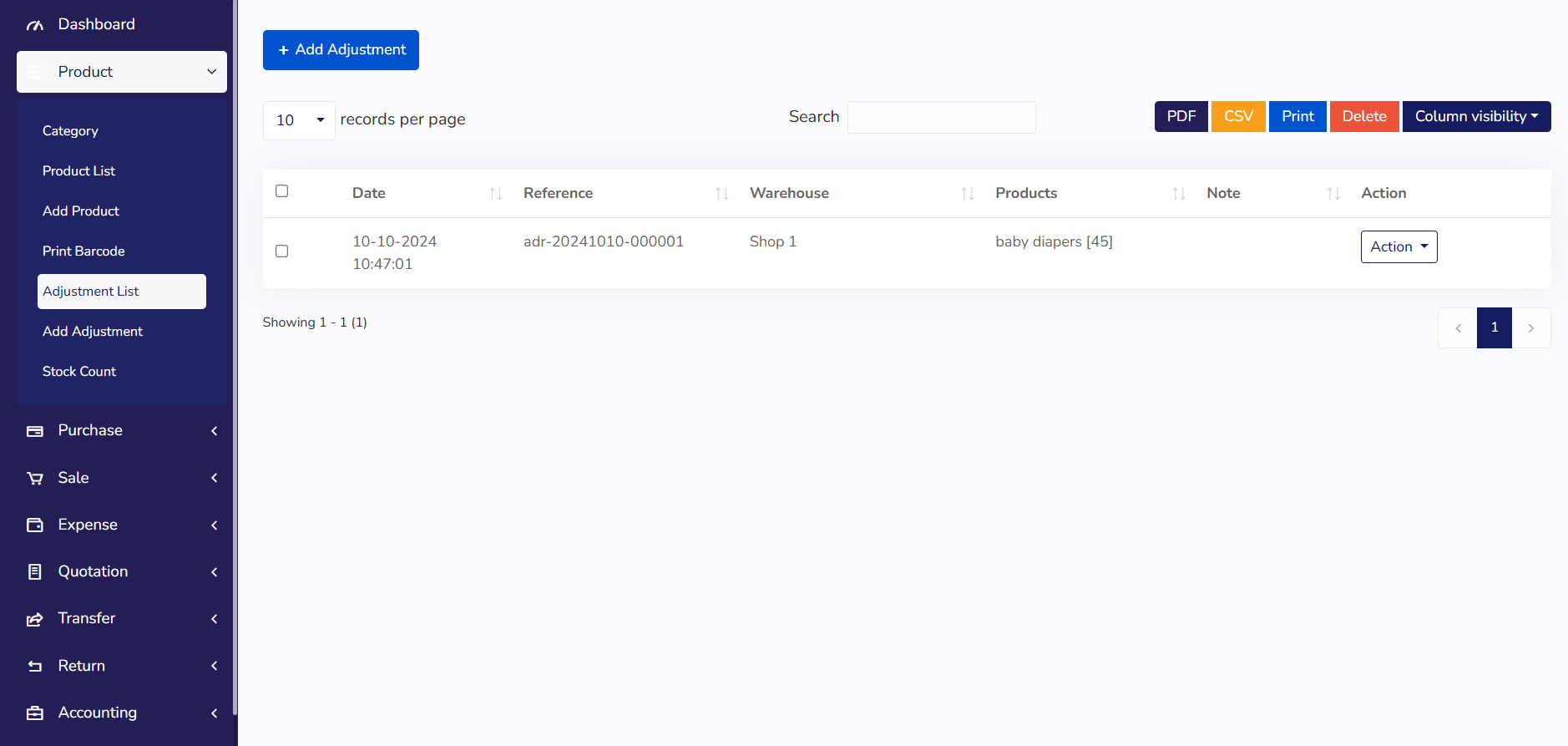Open Stock Count from the sidebar
The width and height of the screenshot is (1568, 746).
79,372
